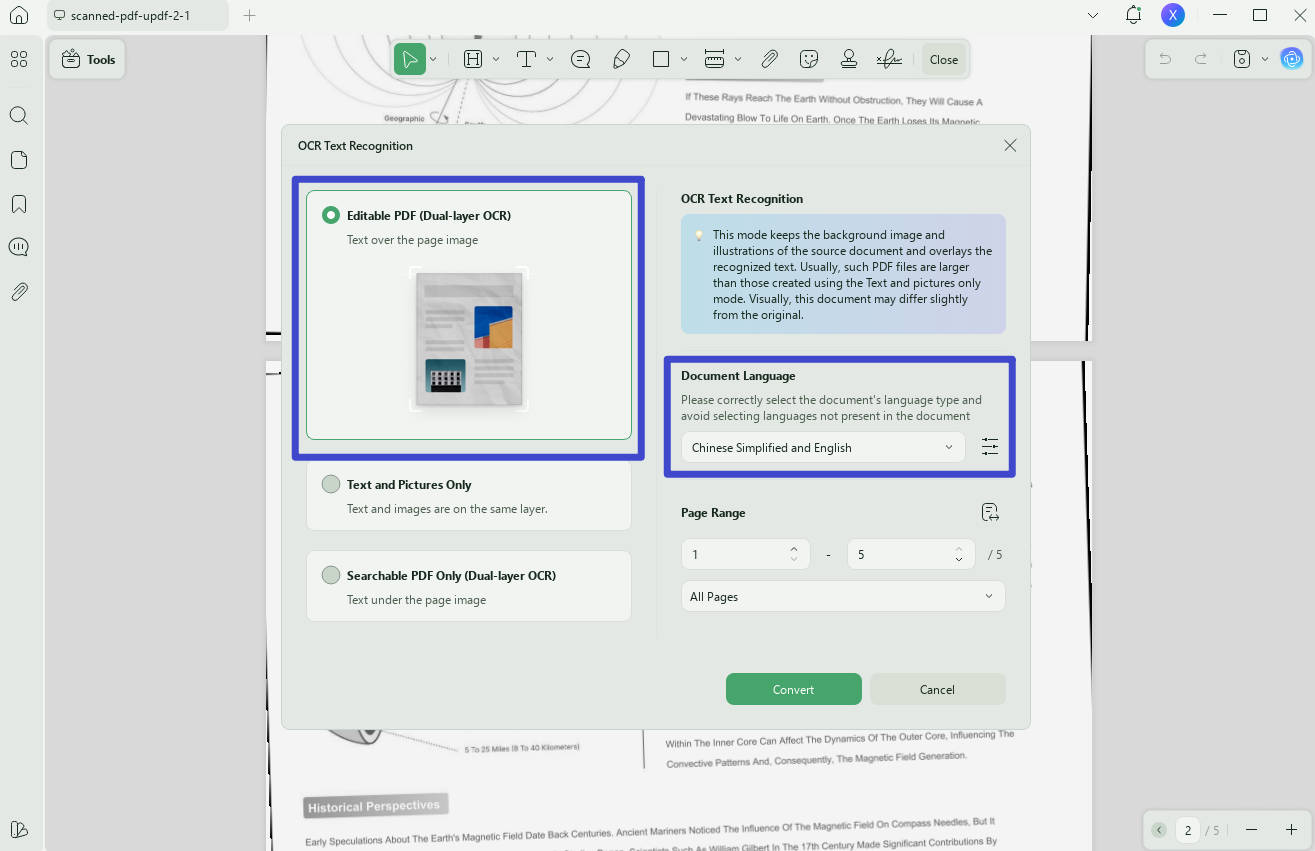Select the measure ruler tool
1315x851 pixels.
coord(714,59)
